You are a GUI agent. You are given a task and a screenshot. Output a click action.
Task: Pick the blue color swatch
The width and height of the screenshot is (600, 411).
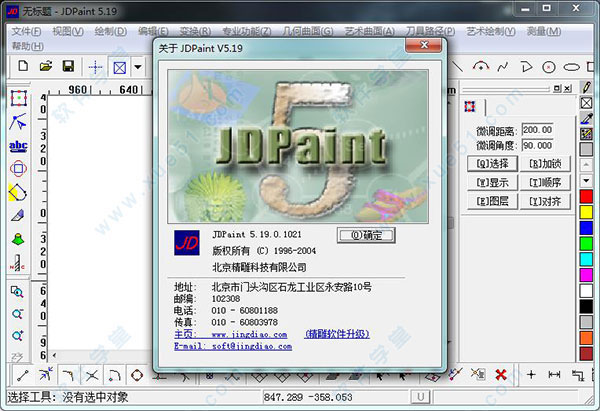pyautogui.click(x=586, y=228)
